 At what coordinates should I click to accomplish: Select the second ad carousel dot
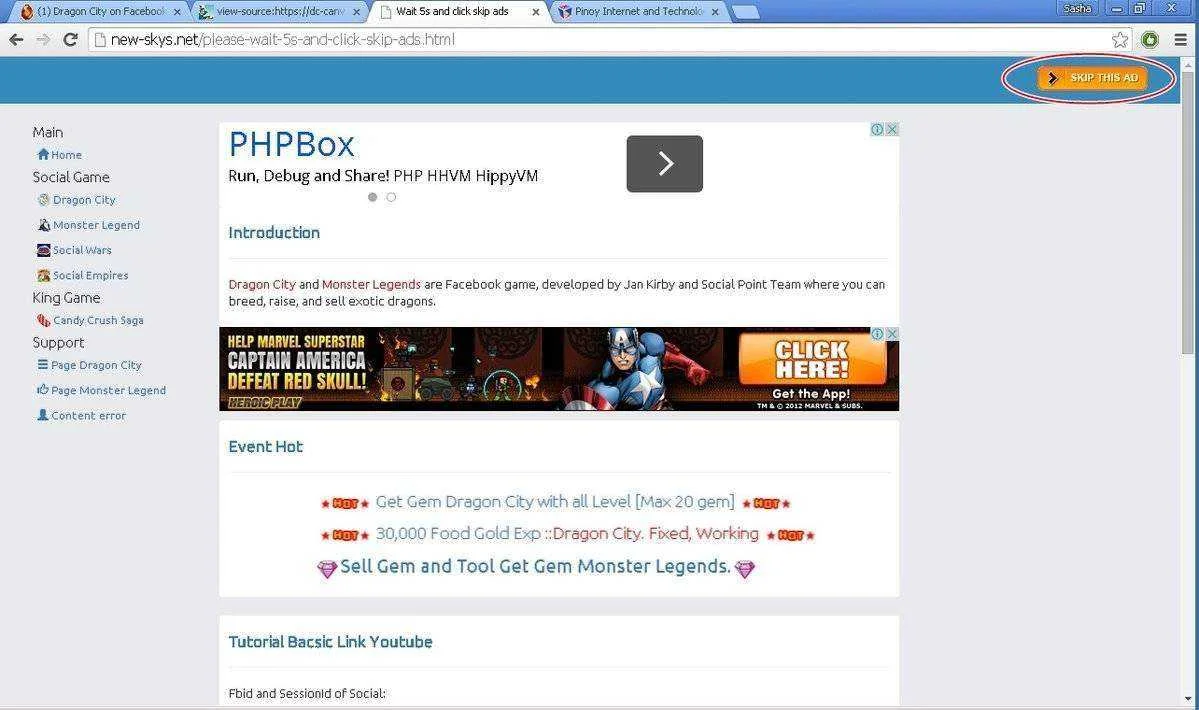pyautogui.click(x=392, y=197)
